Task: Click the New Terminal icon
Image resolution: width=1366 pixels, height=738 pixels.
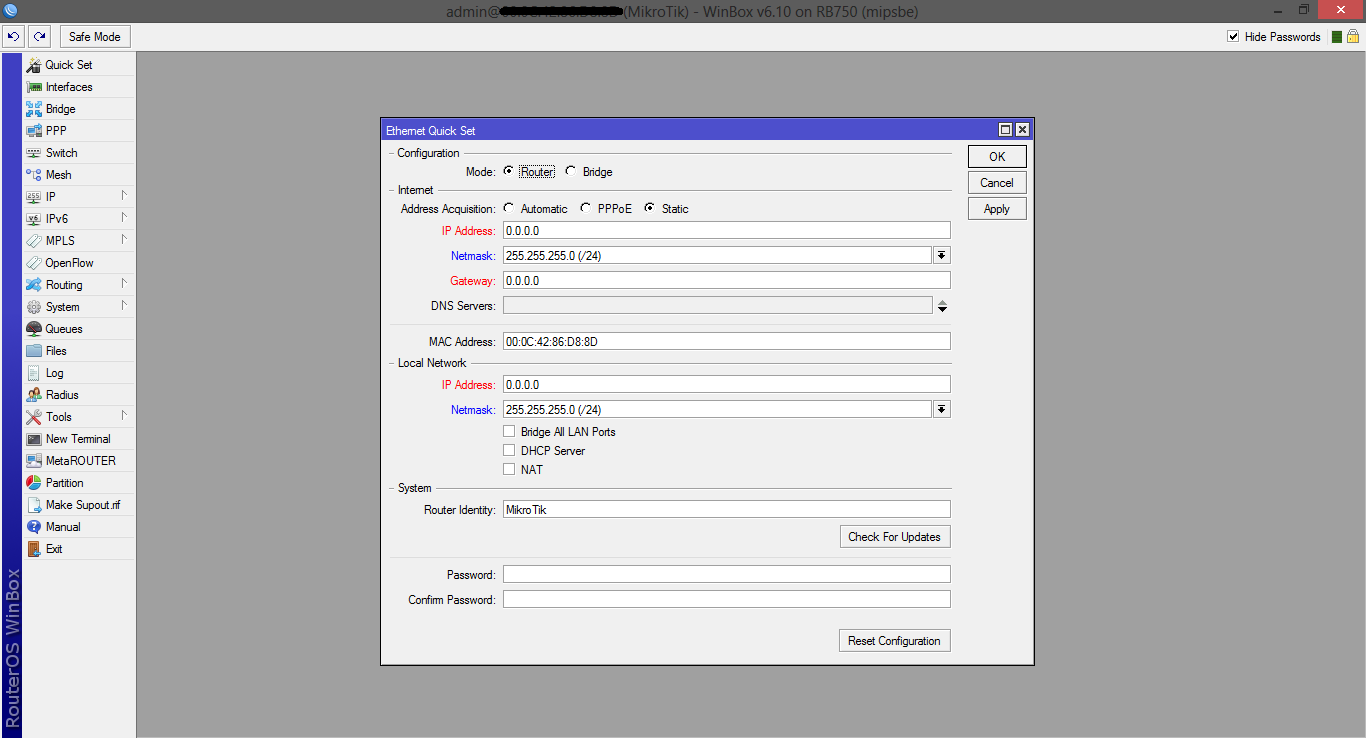Action: [x=34, y=439]
